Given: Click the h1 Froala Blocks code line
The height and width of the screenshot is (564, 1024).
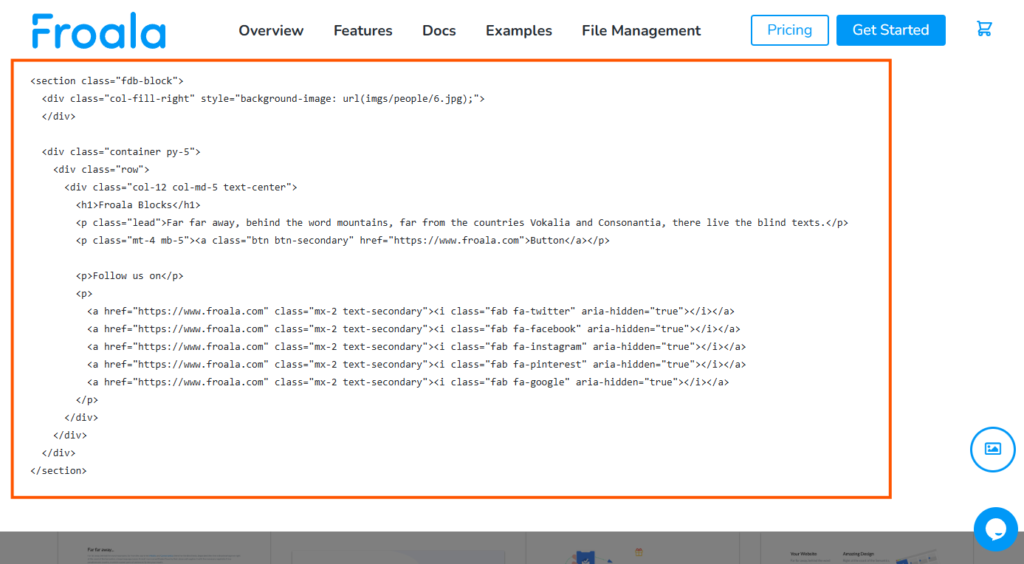Looking at the screenshot, I should click(x=138, y=205).
